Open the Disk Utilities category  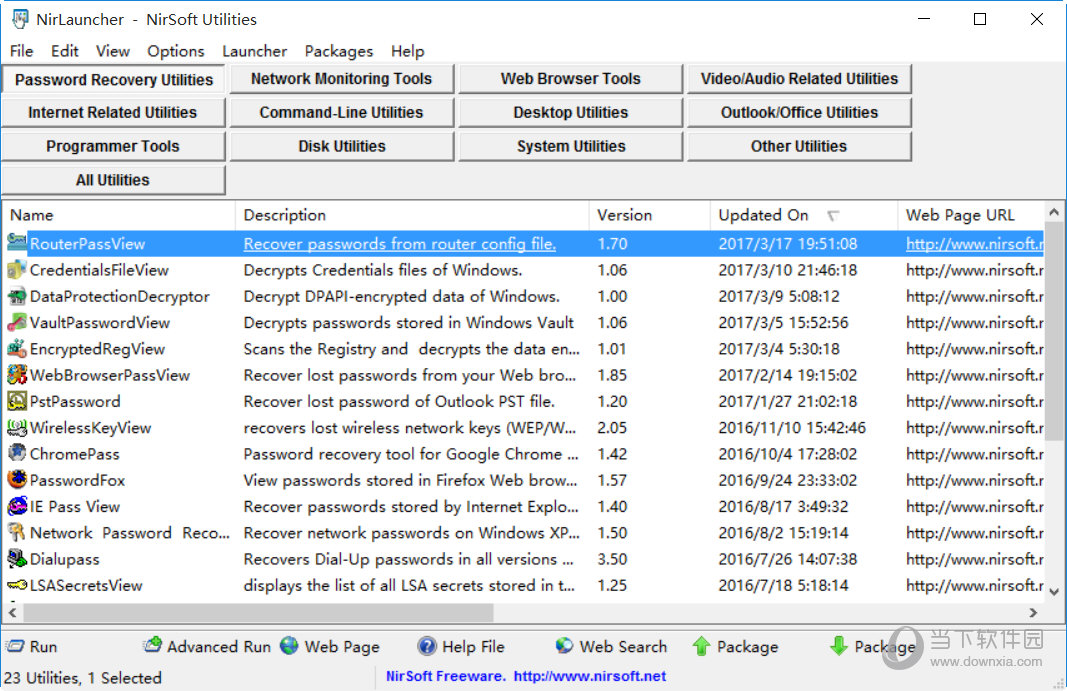342,146
